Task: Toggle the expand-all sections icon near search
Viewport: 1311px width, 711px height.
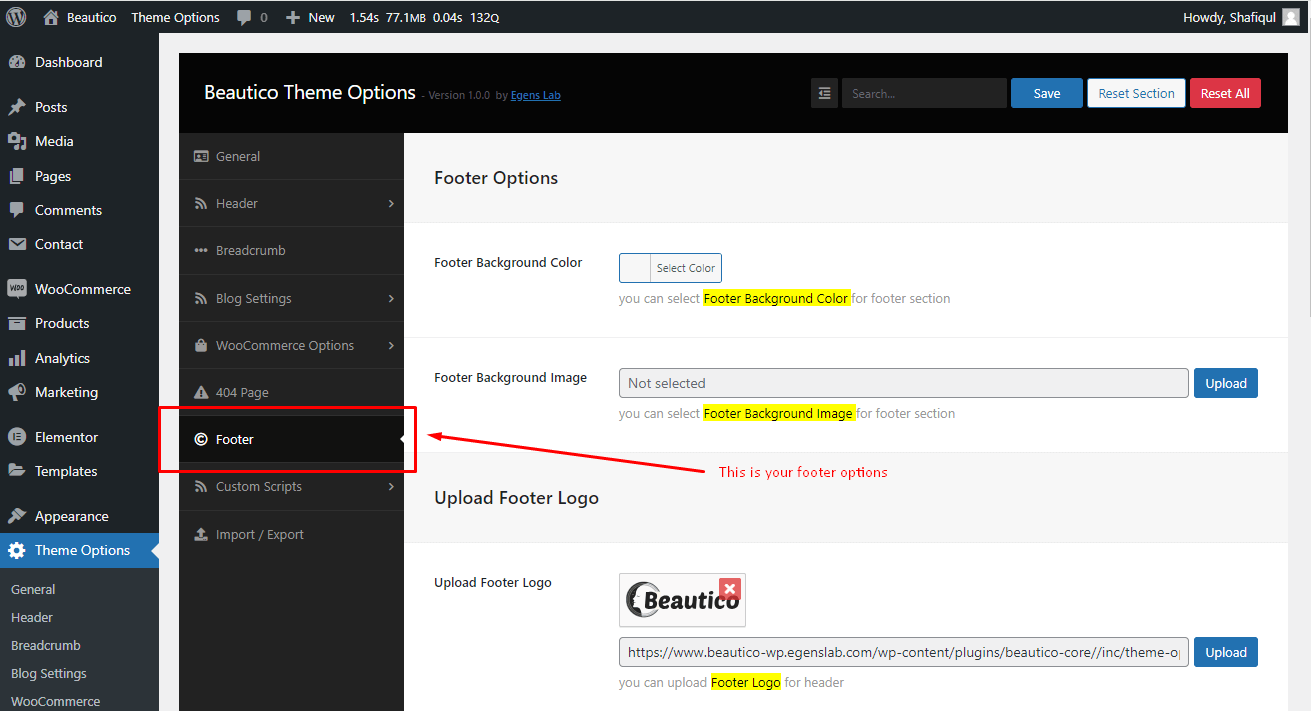Action: pyautogui.click(x=824, y=93)
